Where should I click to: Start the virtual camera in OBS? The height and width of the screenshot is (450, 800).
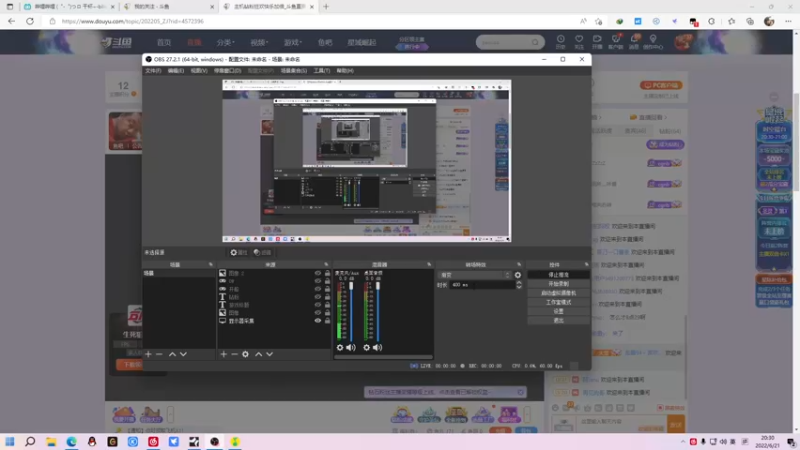pyautogui.click(x=558, y=293)
